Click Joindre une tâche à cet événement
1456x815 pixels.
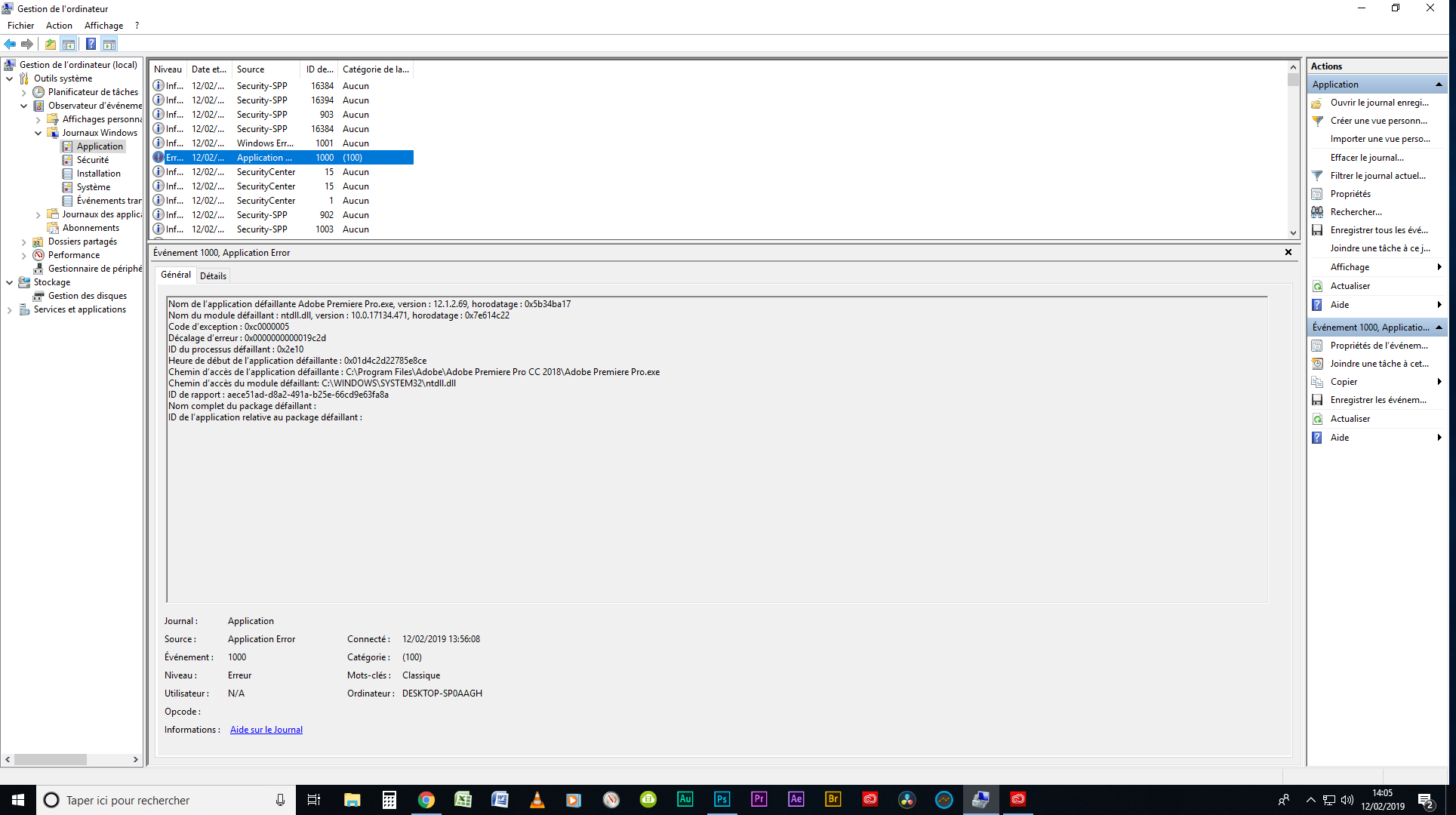[x=1378, y=364]
